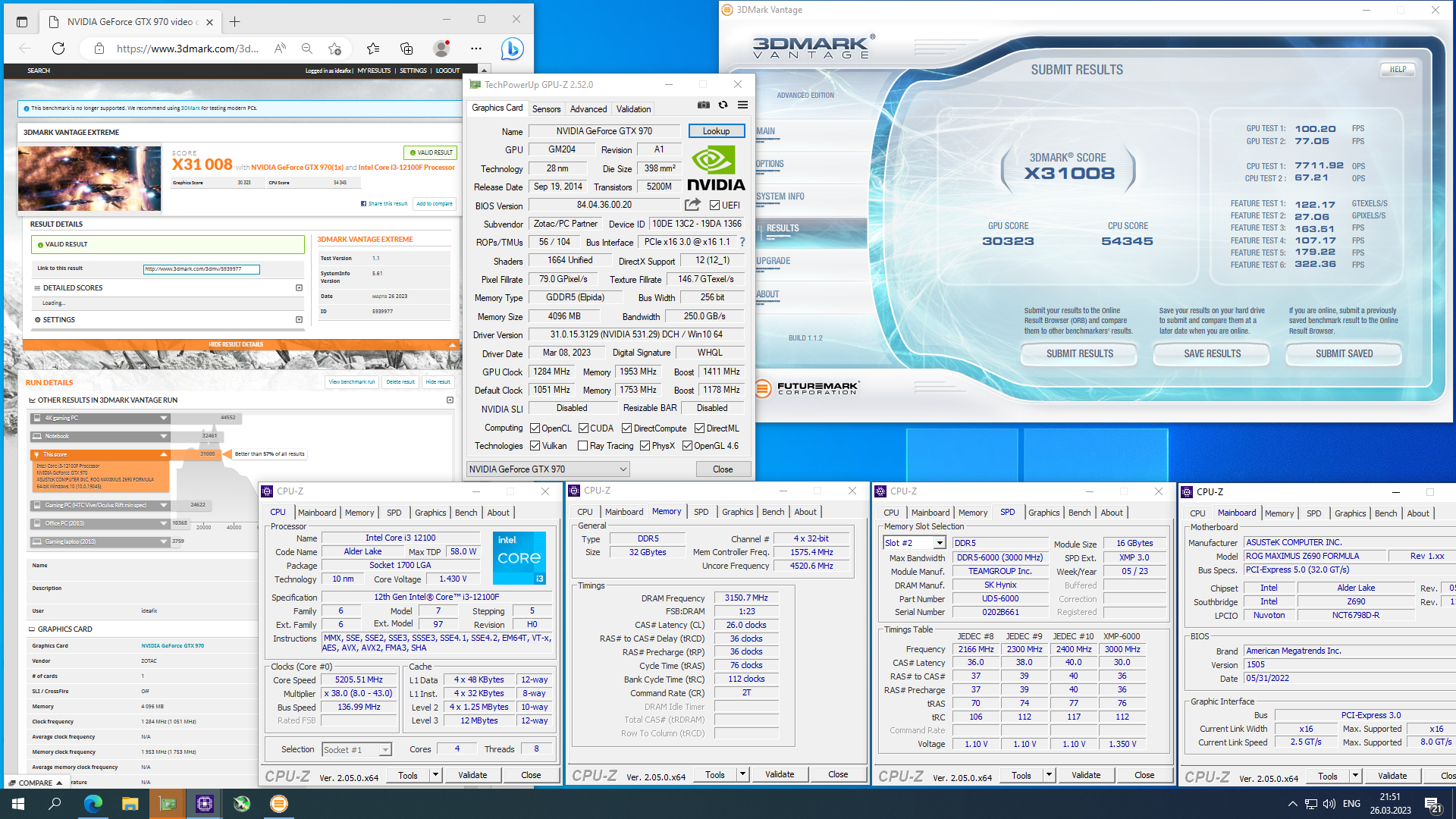Click browser zoom magnifier icon
The height and width of the screenshot is (819, 1456).
(x=307, y=49)
